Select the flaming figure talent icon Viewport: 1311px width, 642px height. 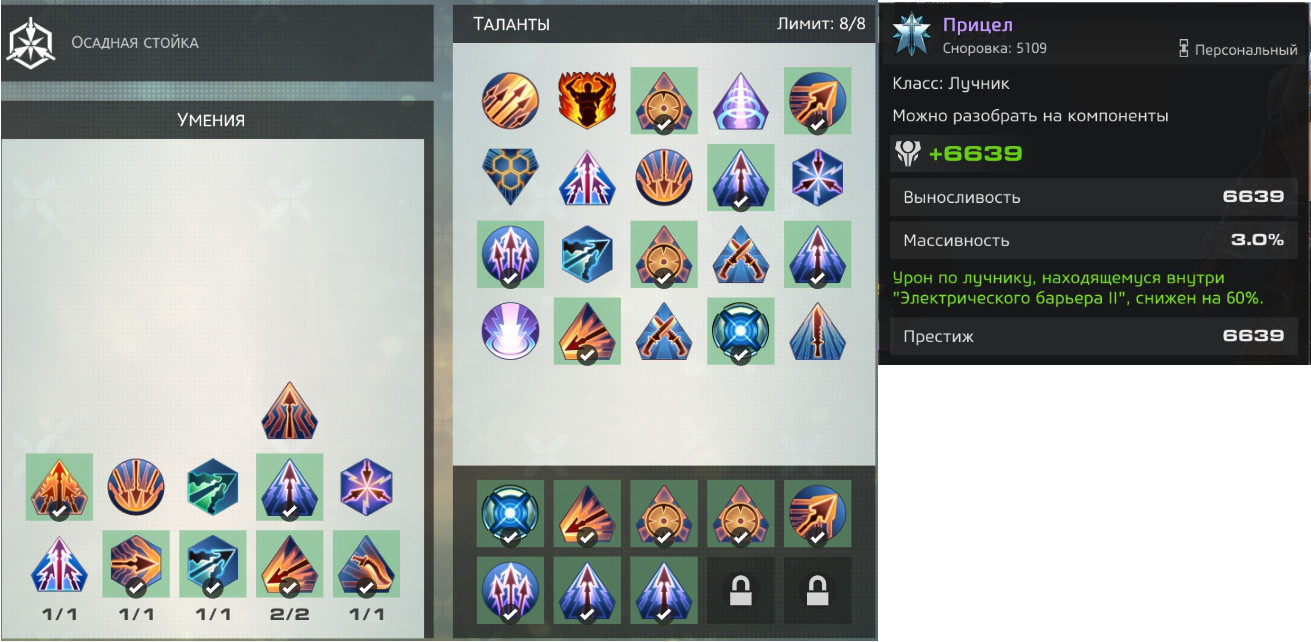coord(587,101)
